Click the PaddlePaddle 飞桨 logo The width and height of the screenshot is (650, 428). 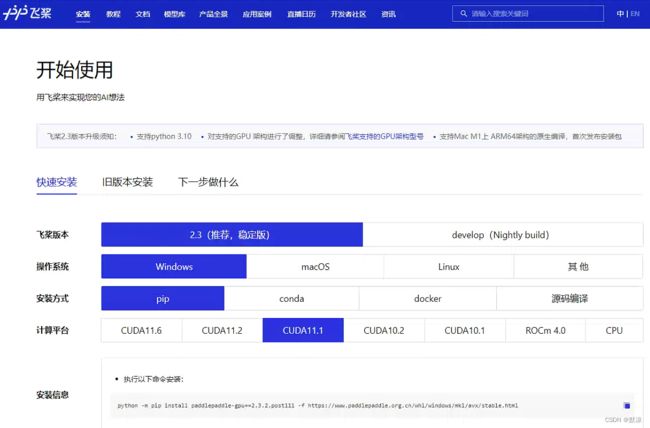(27, 13)
